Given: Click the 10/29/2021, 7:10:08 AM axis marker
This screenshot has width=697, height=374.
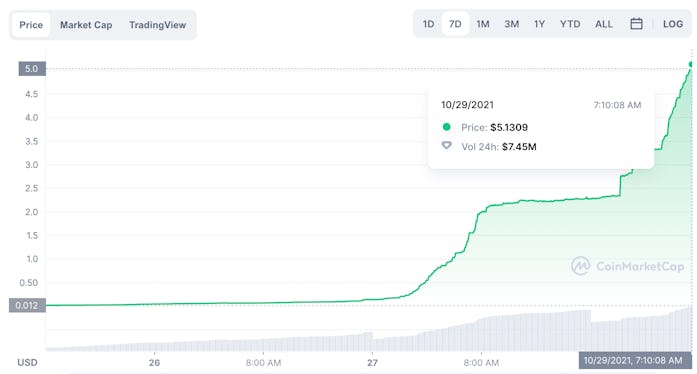Looking at the screenshot, I should (635, 360).
